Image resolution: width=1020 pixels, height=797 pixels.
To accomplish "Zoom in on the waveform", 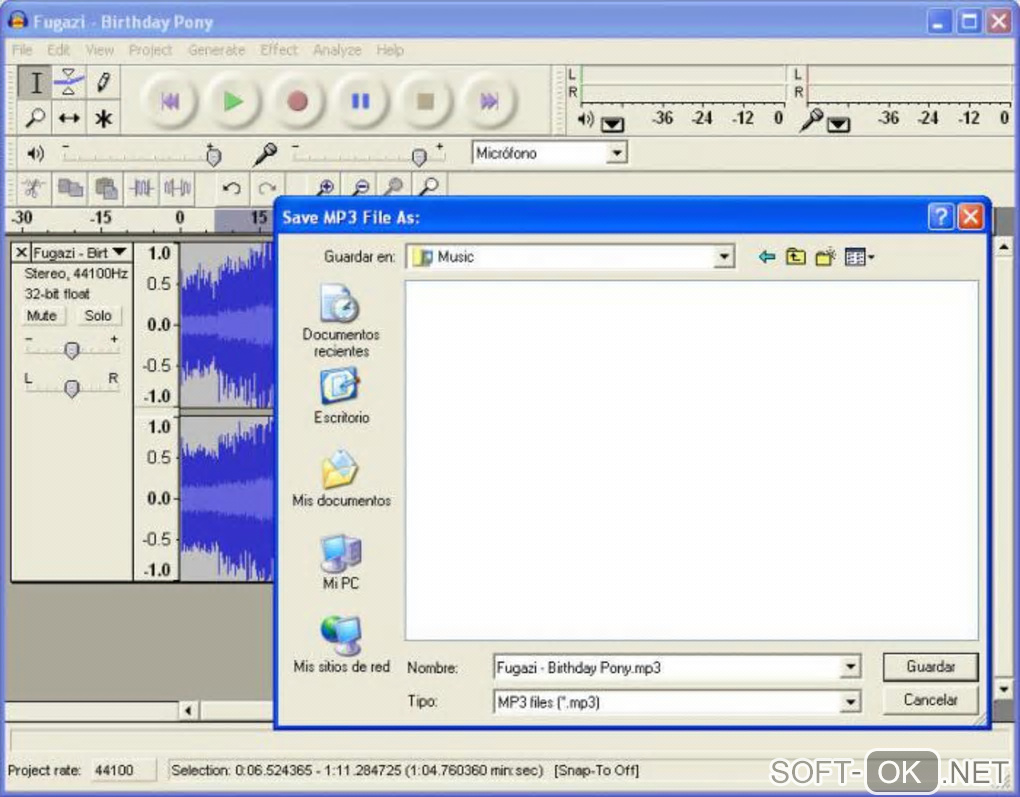I will 325,187.
